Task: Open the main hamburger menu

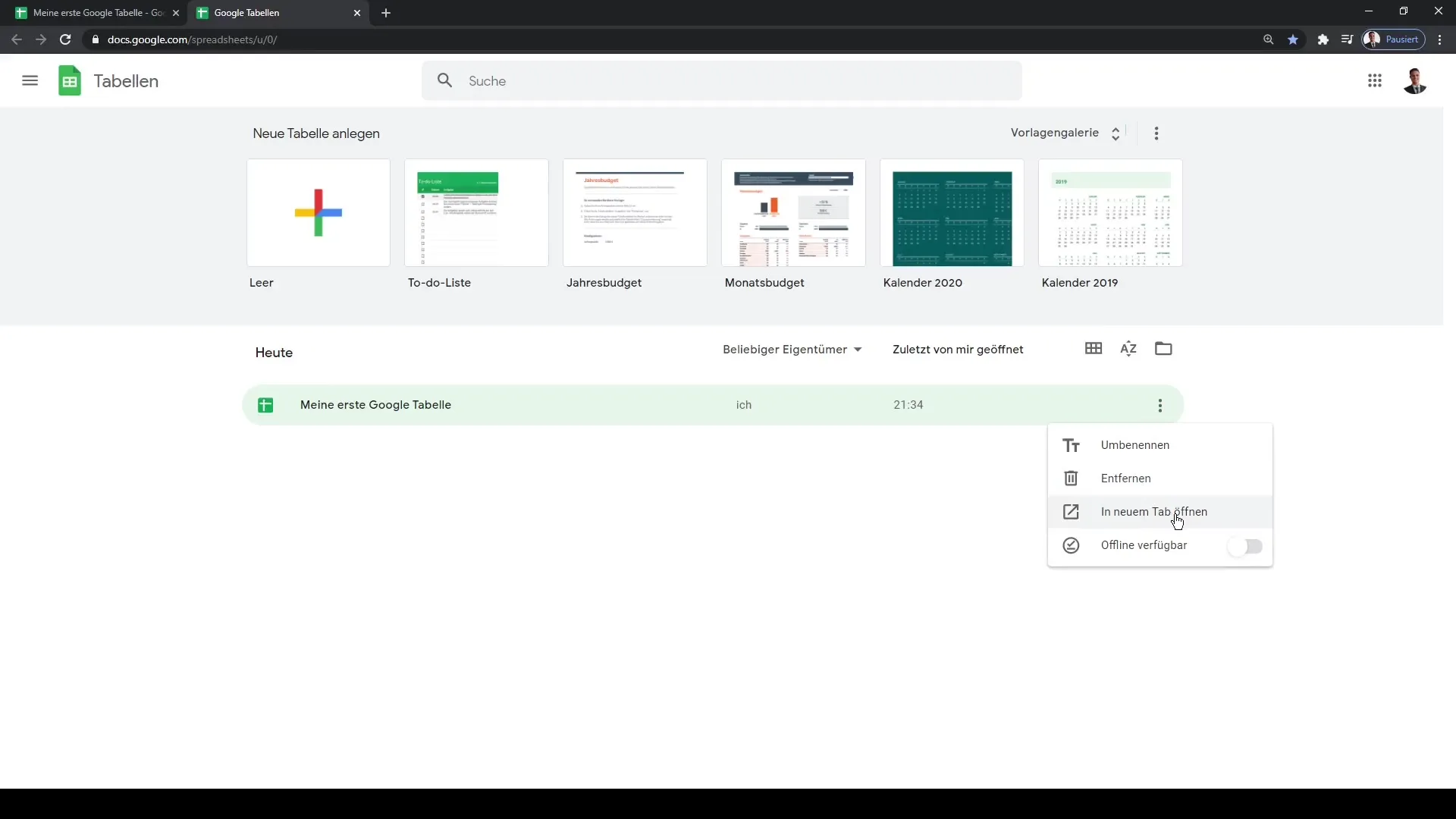Action: (x=30, y=80)
